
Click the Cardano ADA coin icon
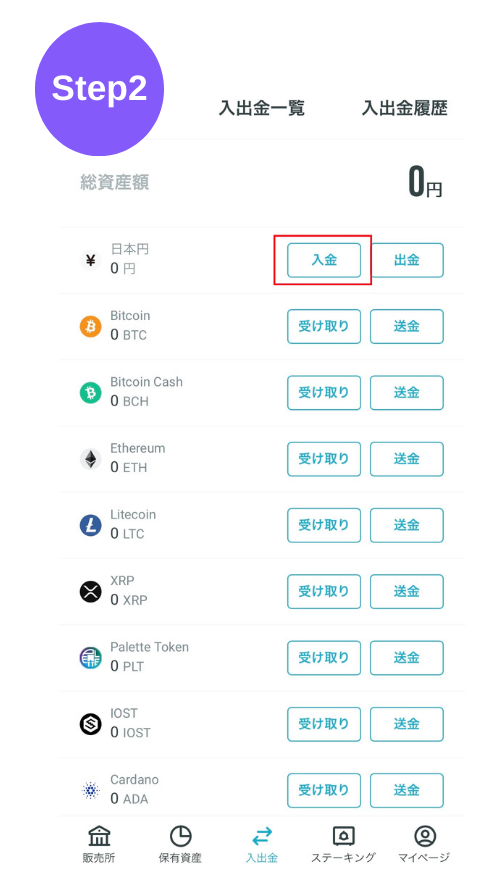tap(90, 790)
